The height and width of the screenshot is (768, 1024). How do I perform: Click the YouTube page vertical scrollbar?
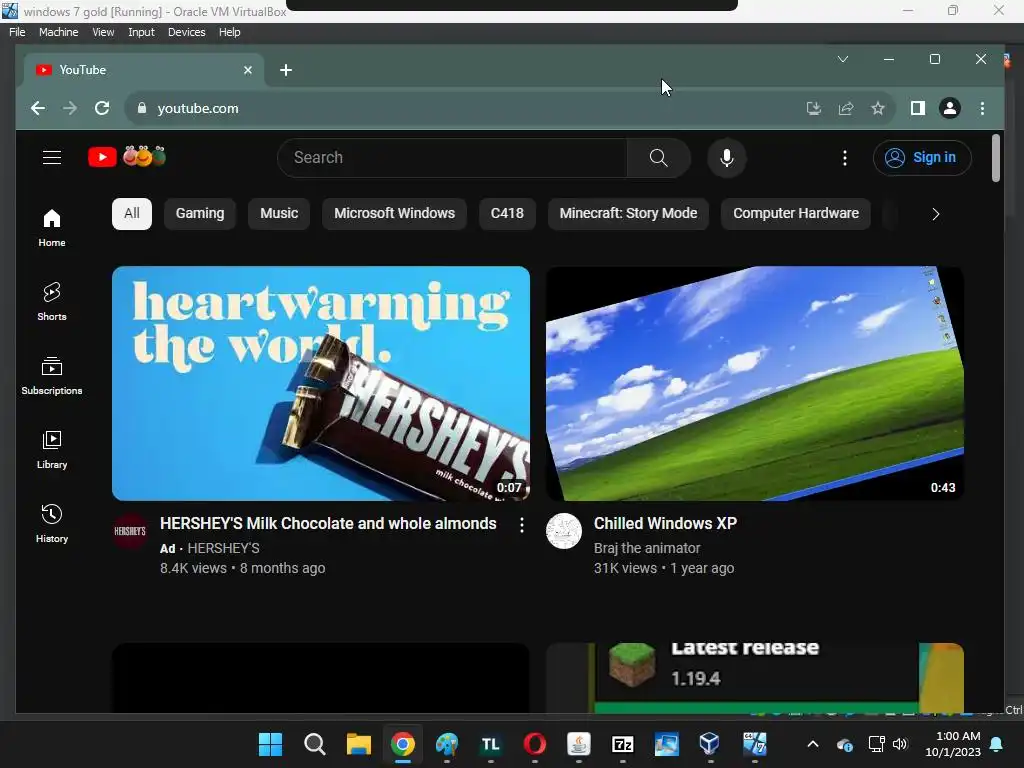click(996, 157)
